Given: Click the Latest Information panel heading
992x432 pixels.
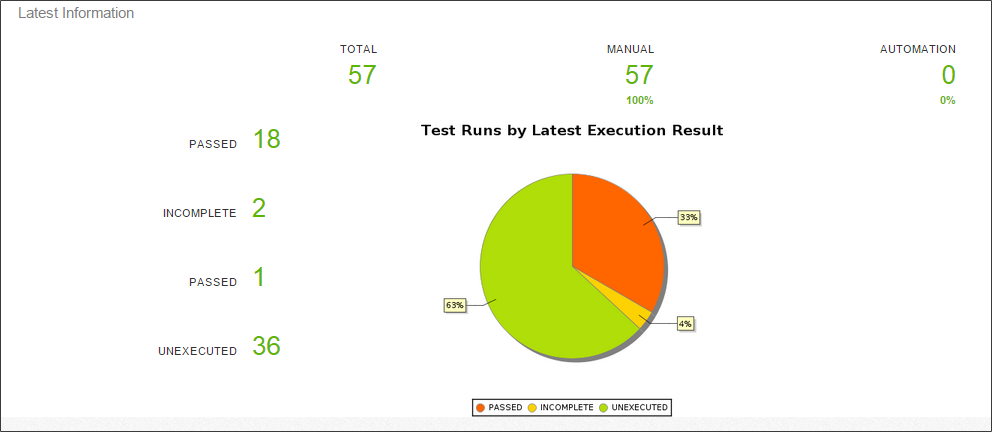Looking at the screenshot, I should pyautogui.click(x=76, y=14).
